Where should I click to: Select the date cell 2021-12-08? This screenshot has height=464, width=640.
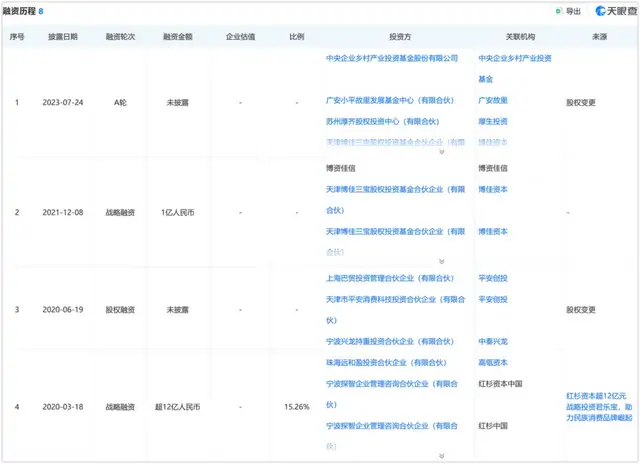[62, 213]
